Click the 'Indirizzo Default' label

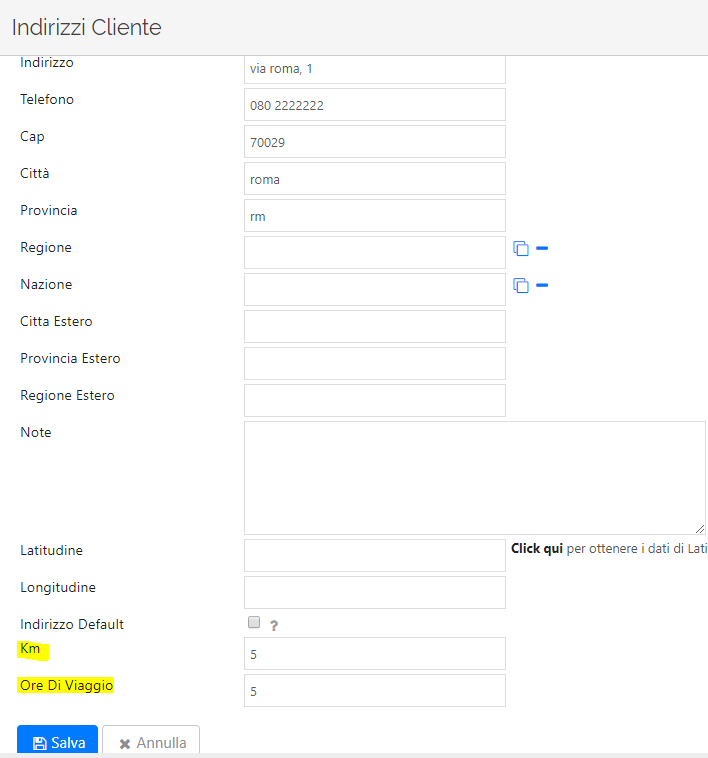click(x=72, y=624)
